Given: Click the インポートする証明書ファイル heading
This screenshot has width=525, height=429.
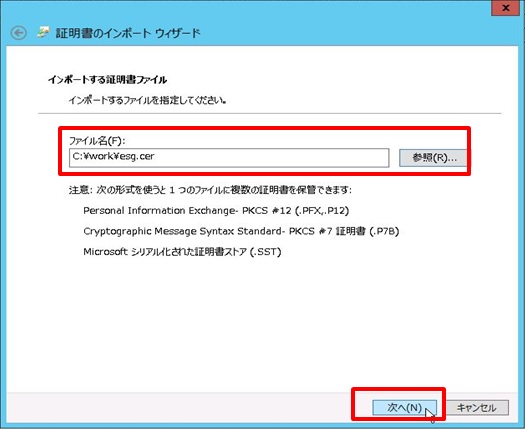Looking at the screenshot, I should click(x=107, y=80).
